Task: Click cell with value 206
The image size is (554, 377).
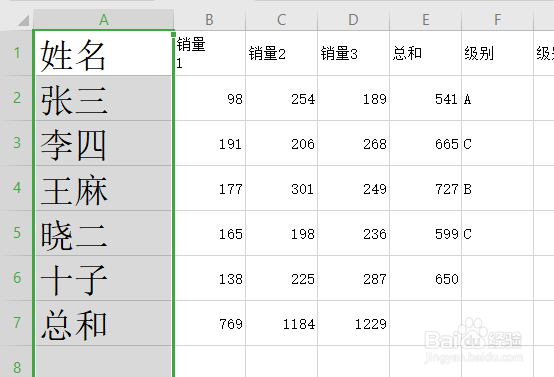Action: (282, 143)
